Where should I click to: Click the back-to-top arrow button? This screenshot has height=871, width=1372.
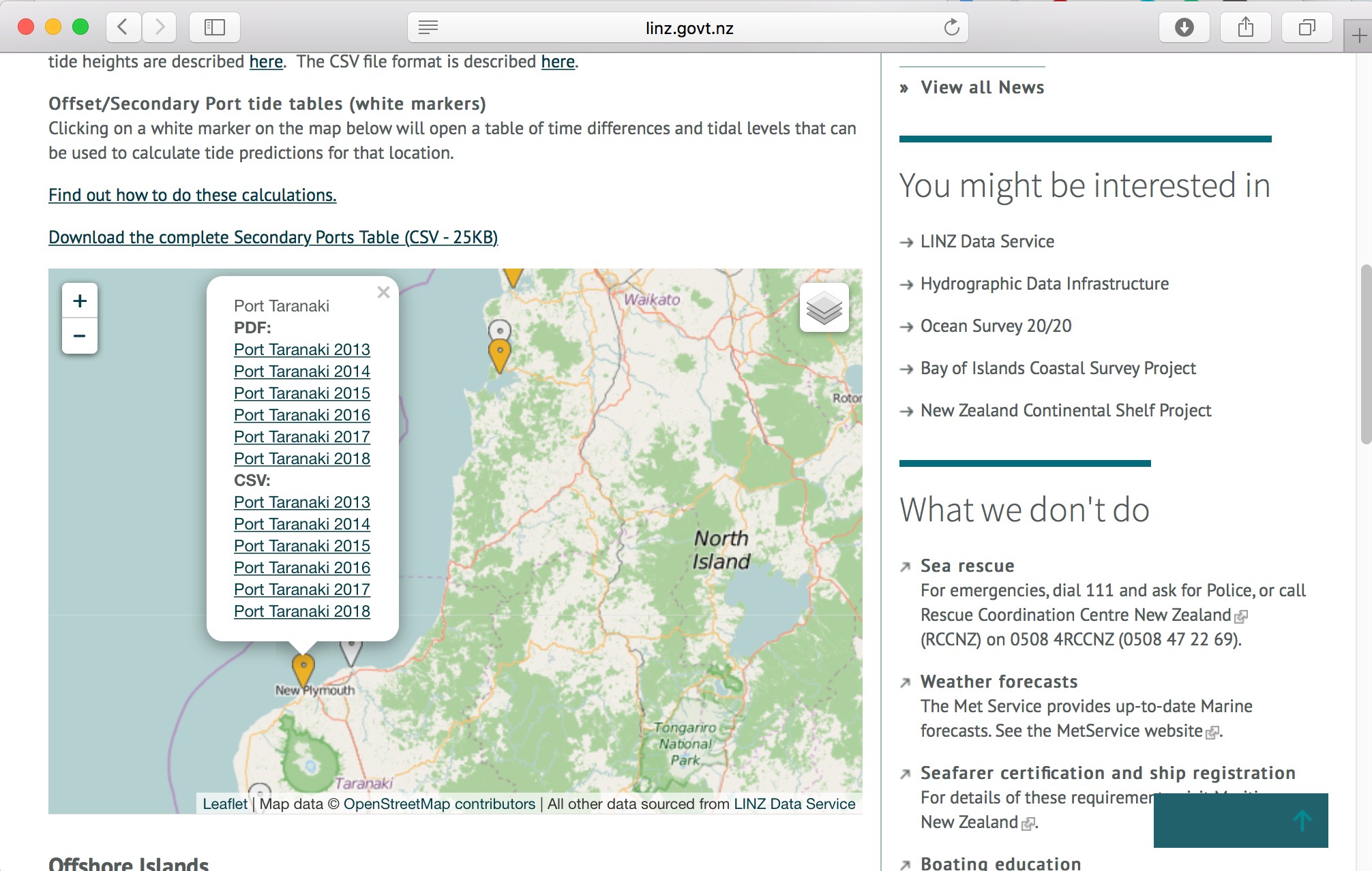coord(1301,821)
